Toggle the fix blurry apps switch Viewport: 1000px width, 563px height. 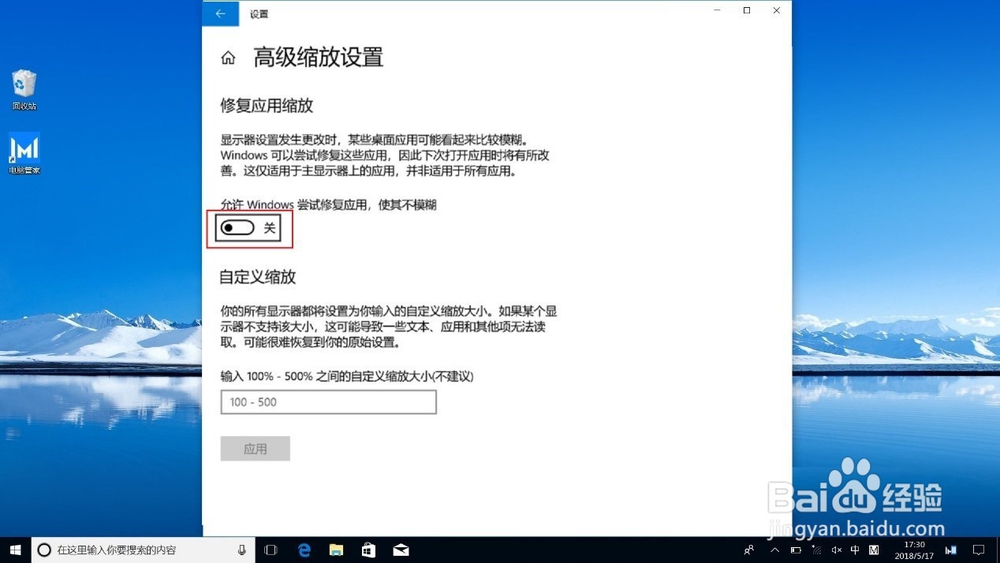pos(237,228)
